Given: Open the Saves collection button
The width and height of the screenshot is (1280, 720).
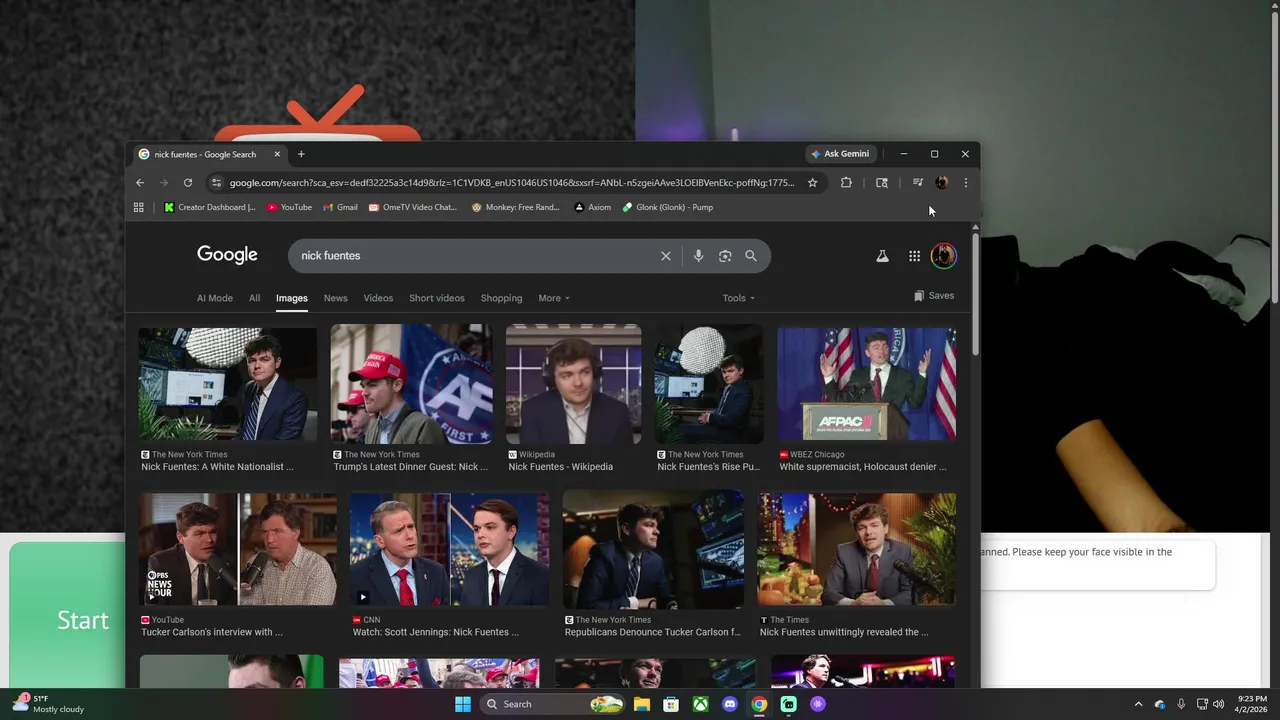Looking at the screenshot, I should pyautogui.click(x=934, y=296).
